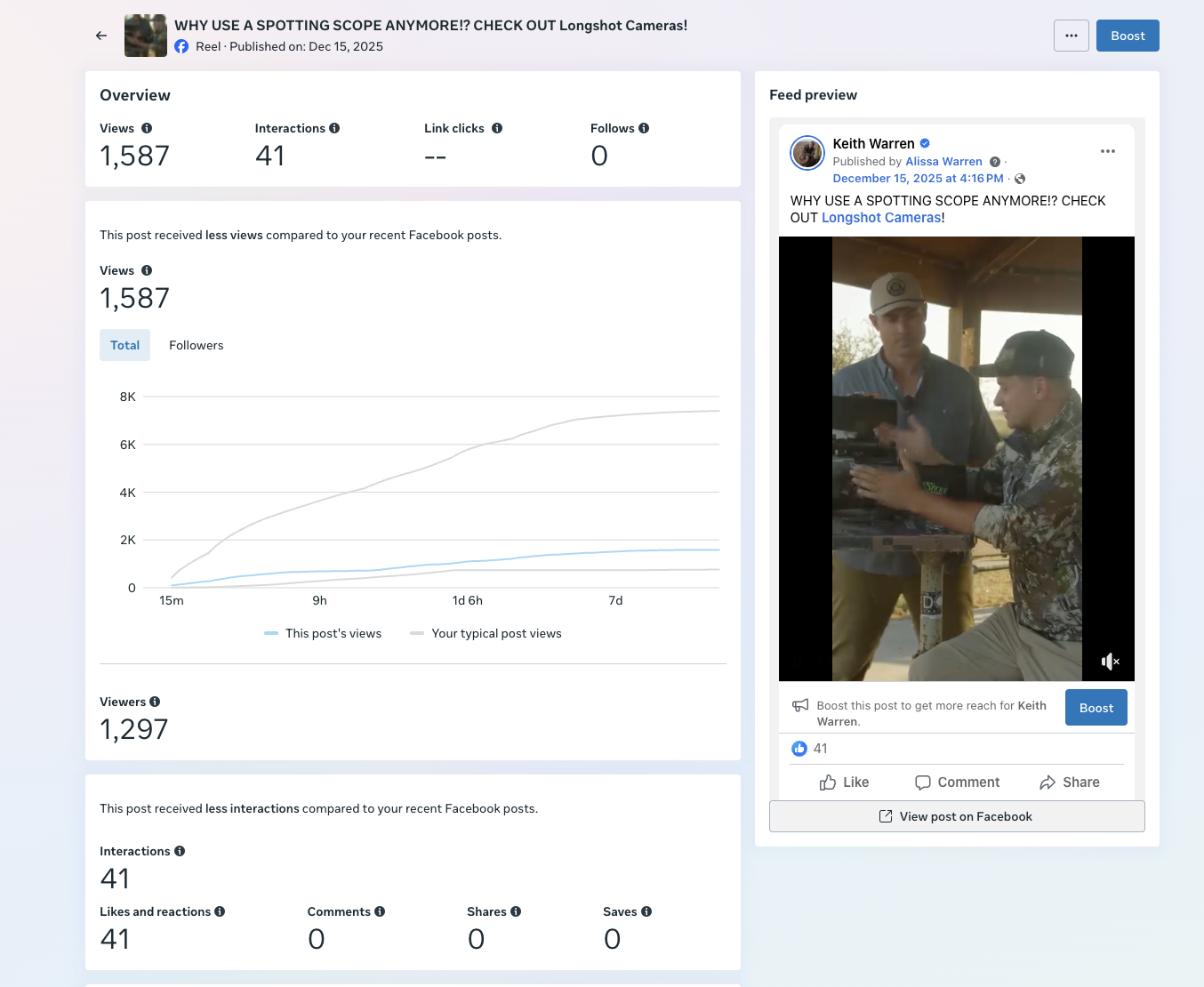
Task: Go back using the left arrow
Action: (x=101, y=36)
